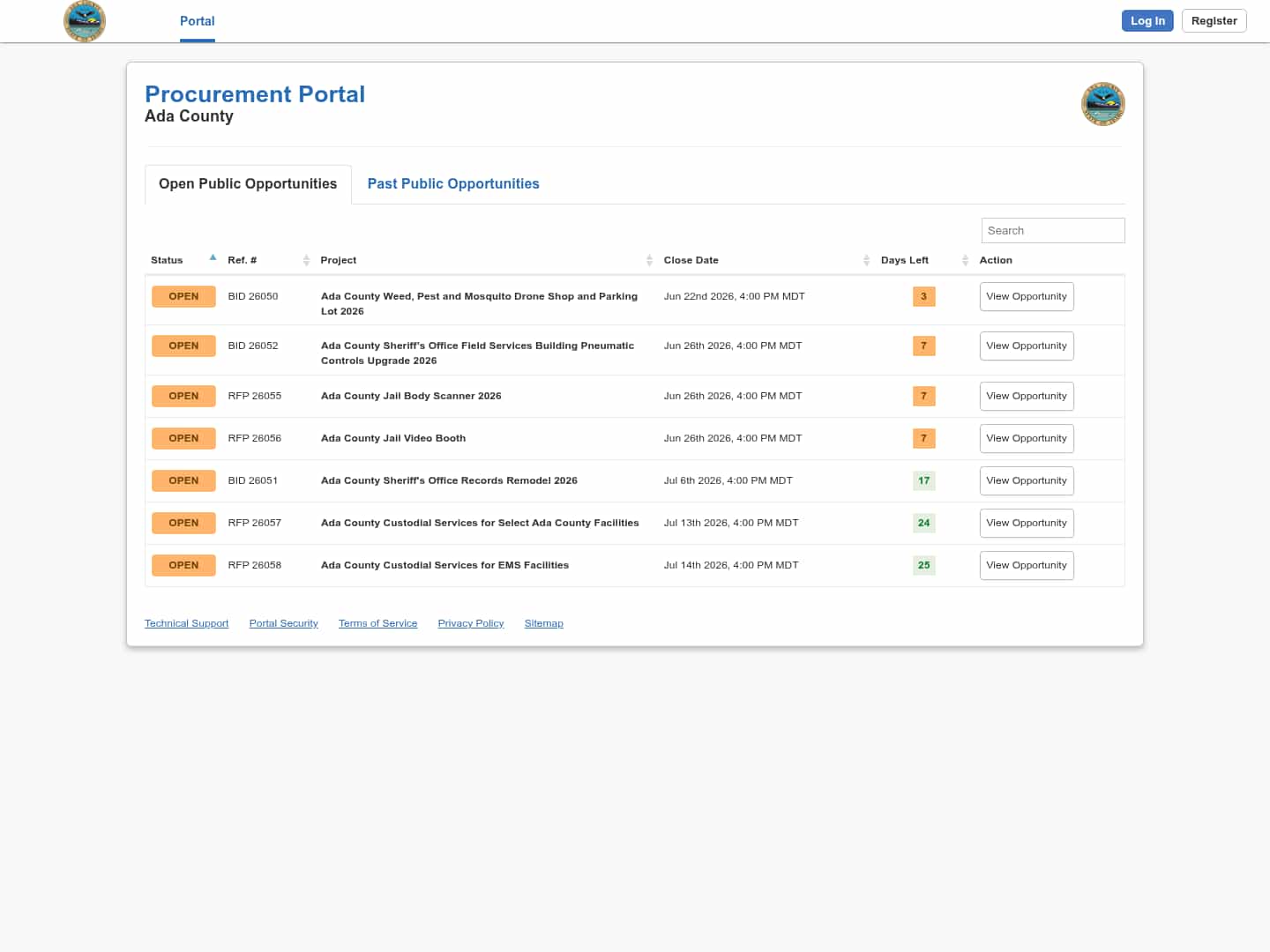This screenshot has width=1270, height=952.
Task: Open the Portal navigation item
Action: (x=197, y=21)
